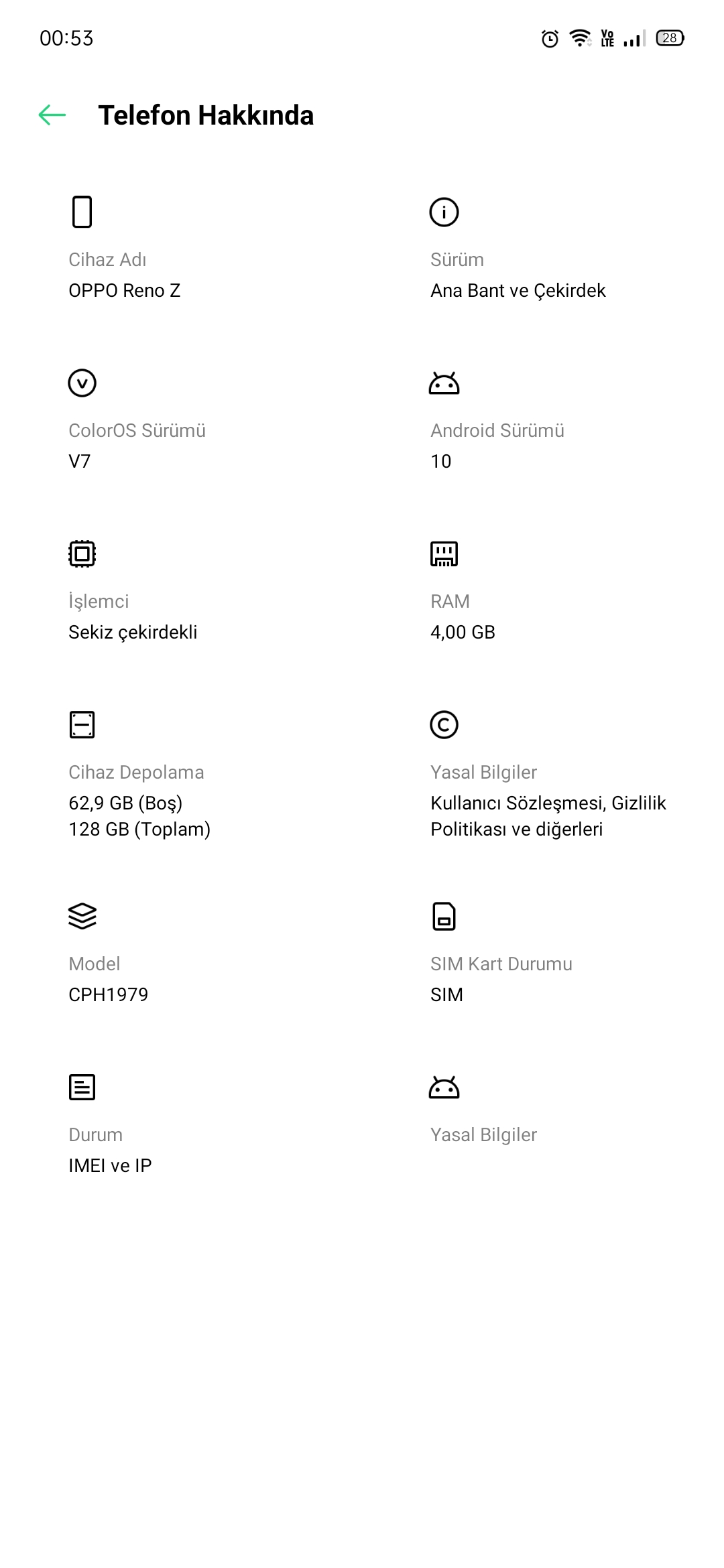Tap the phone icon above Cihaz Adı
Screen dimensions: 724x1568
[82, 212]
